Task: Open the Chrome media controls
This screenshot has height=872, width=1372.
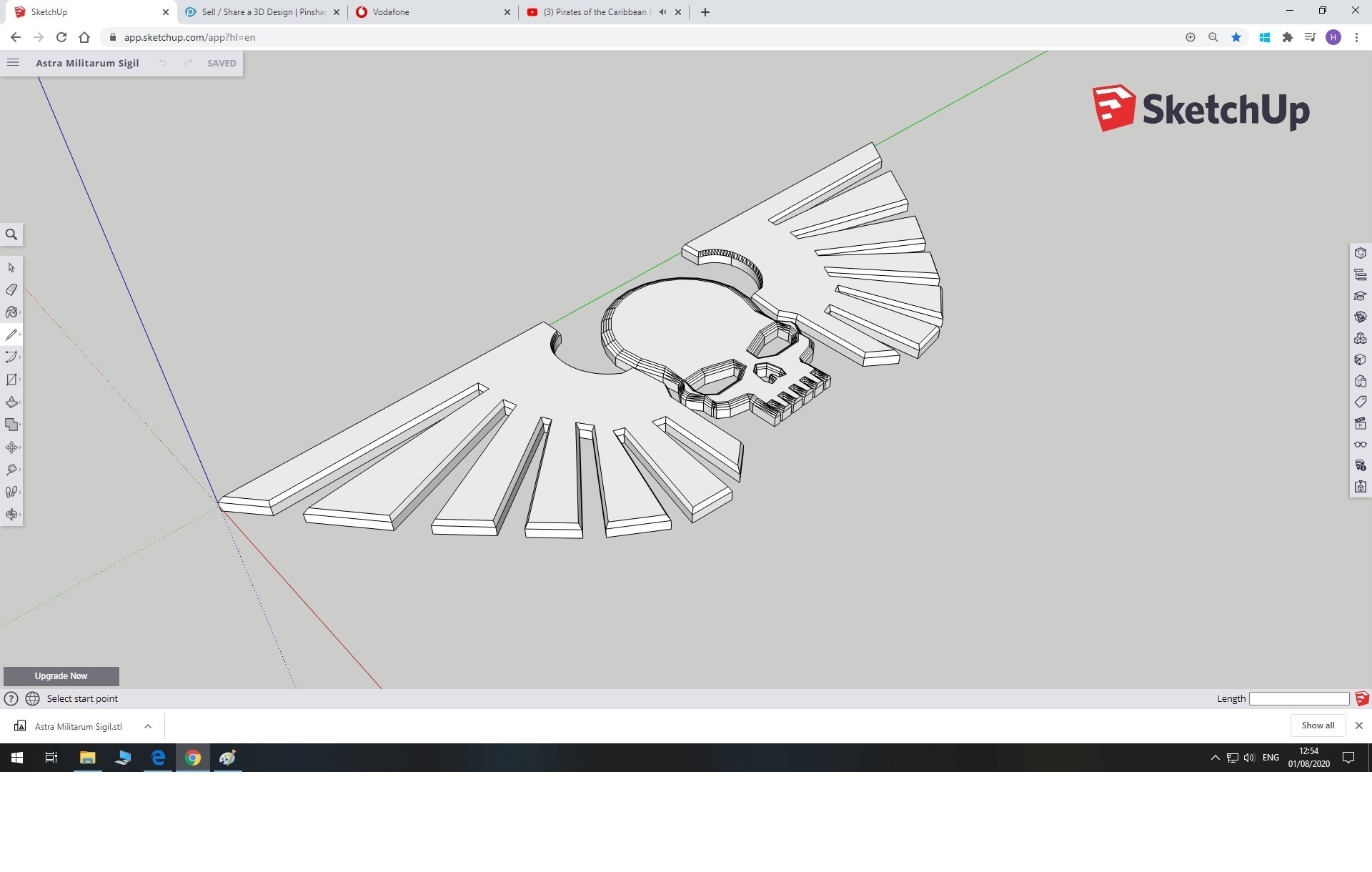Action: pos(1310,37)
